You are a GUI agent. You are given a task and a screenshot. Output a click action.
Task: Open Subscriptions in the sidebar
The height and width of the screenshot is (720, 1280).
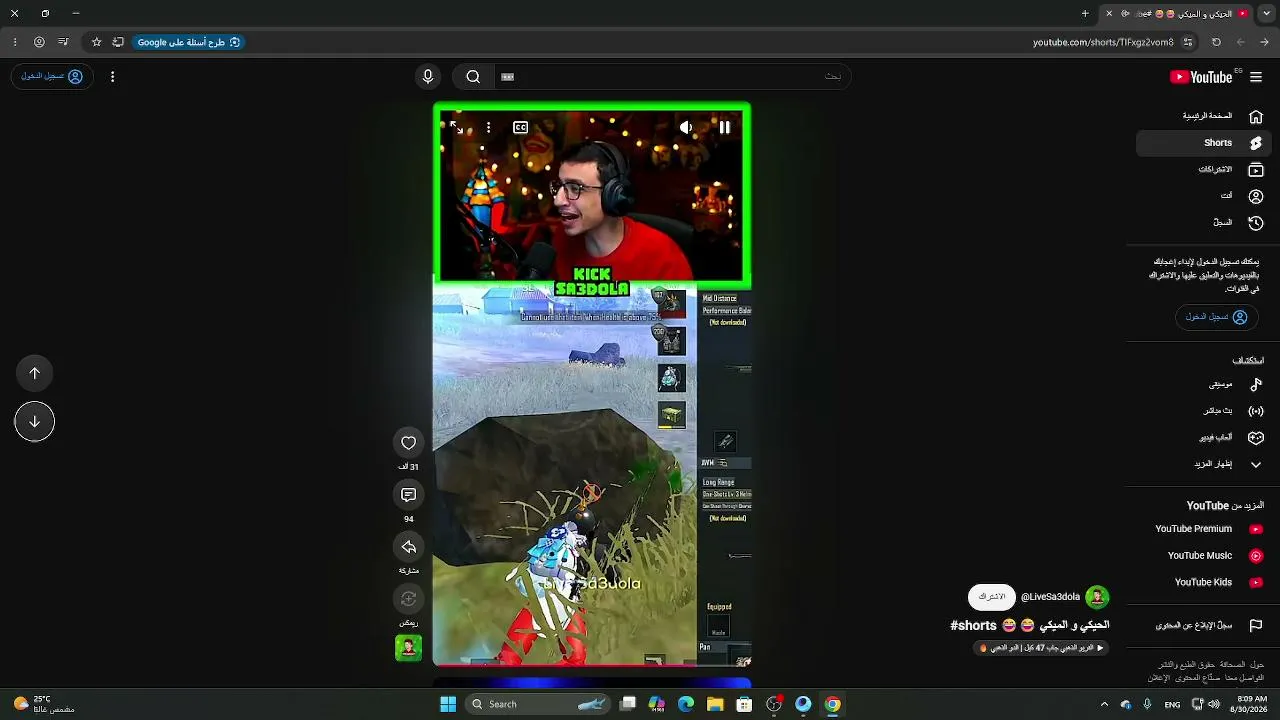tap(1204, 170)
